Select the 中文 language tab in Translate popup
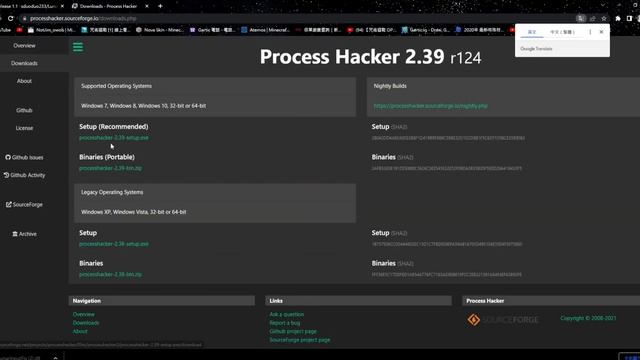 562,32
